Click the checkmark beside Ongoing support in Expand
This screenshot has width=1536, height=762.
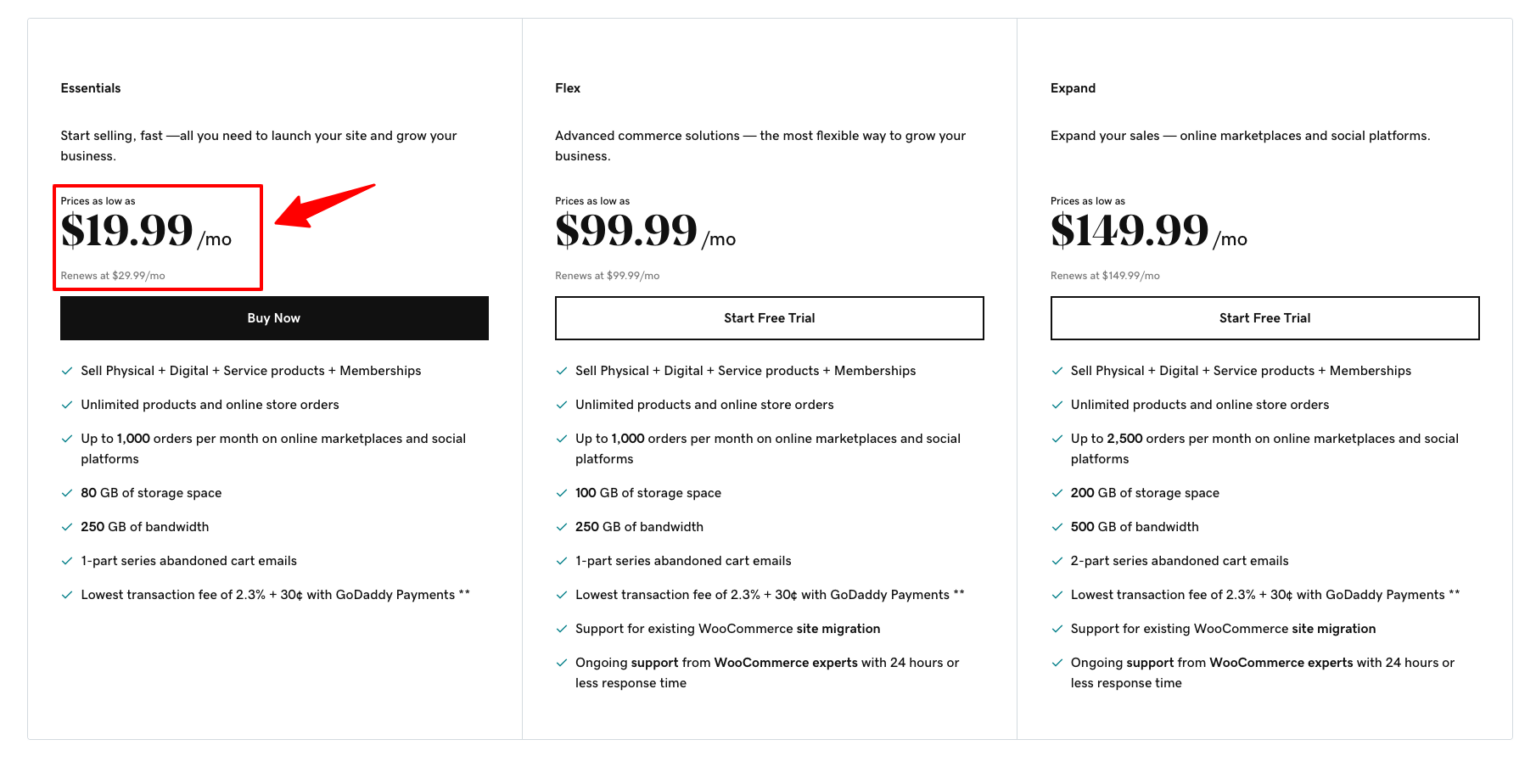pos(1057,662)
